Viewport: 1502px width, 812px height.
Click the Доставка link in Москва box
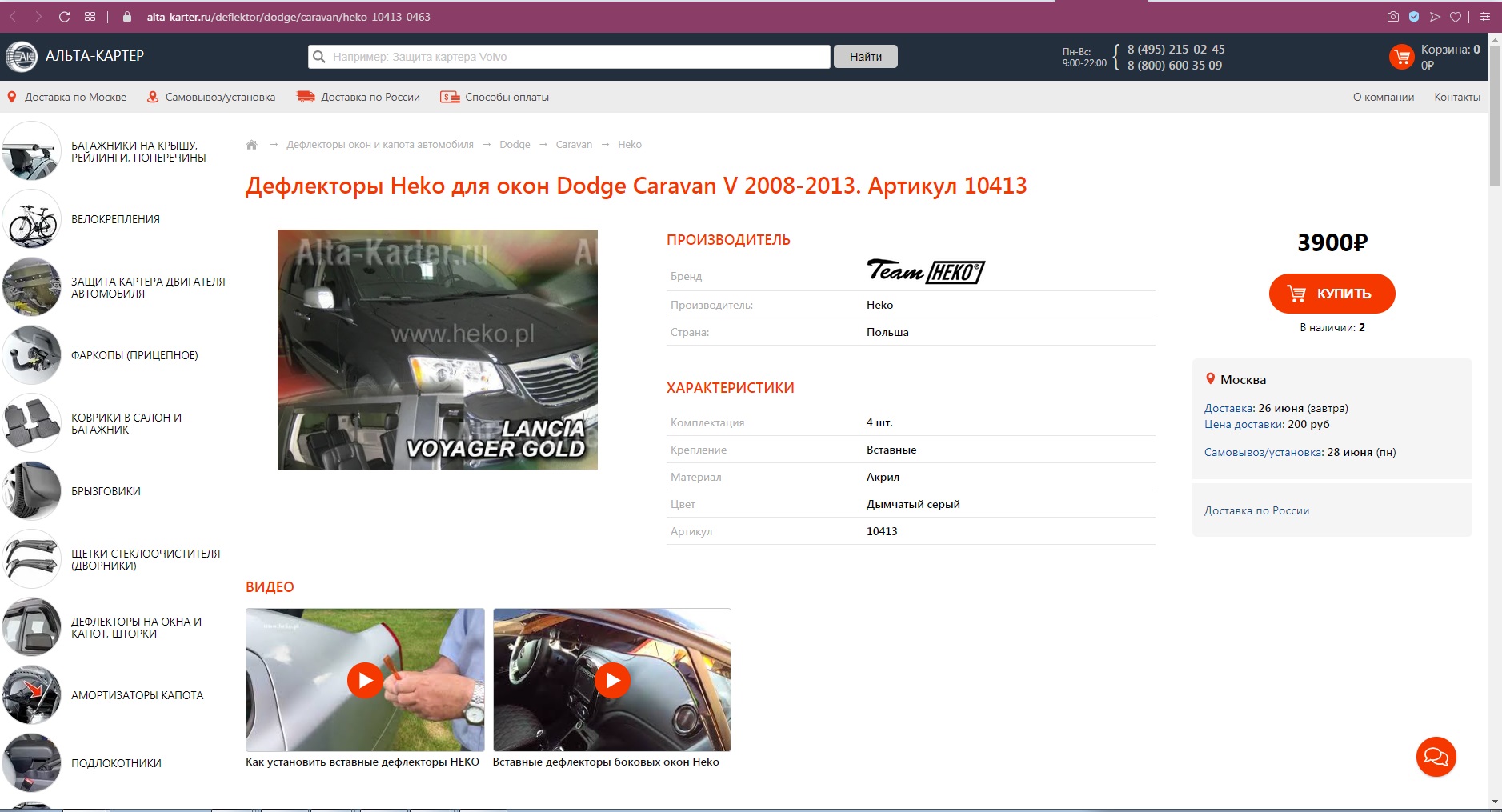click(1229, 408)
